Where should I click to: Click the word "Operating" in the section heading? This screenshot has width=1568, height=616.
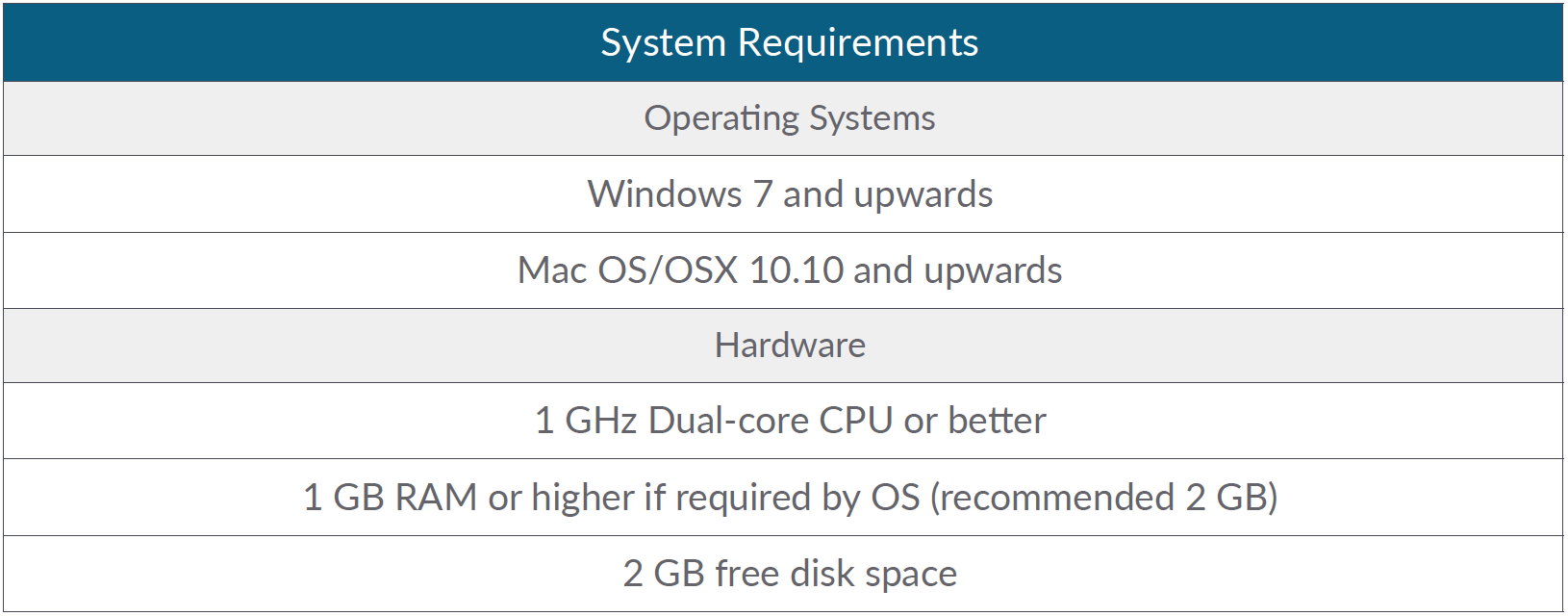point(721,118)
